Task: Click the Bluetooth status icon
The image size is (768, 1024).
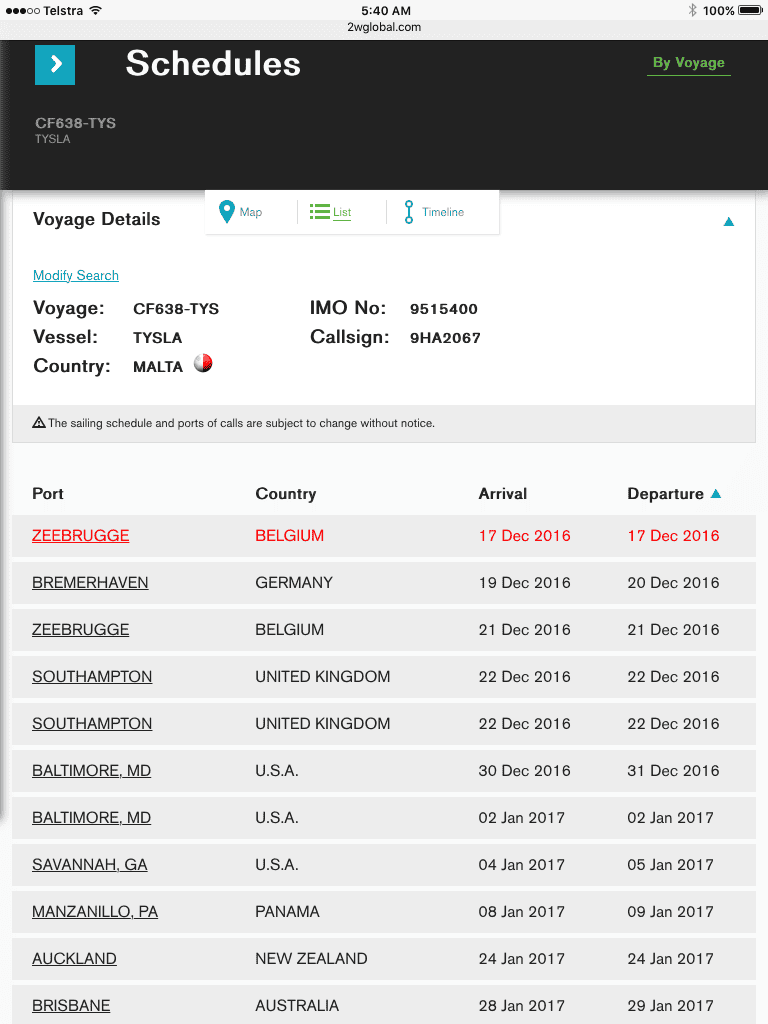Action: (x=692, y=10)
